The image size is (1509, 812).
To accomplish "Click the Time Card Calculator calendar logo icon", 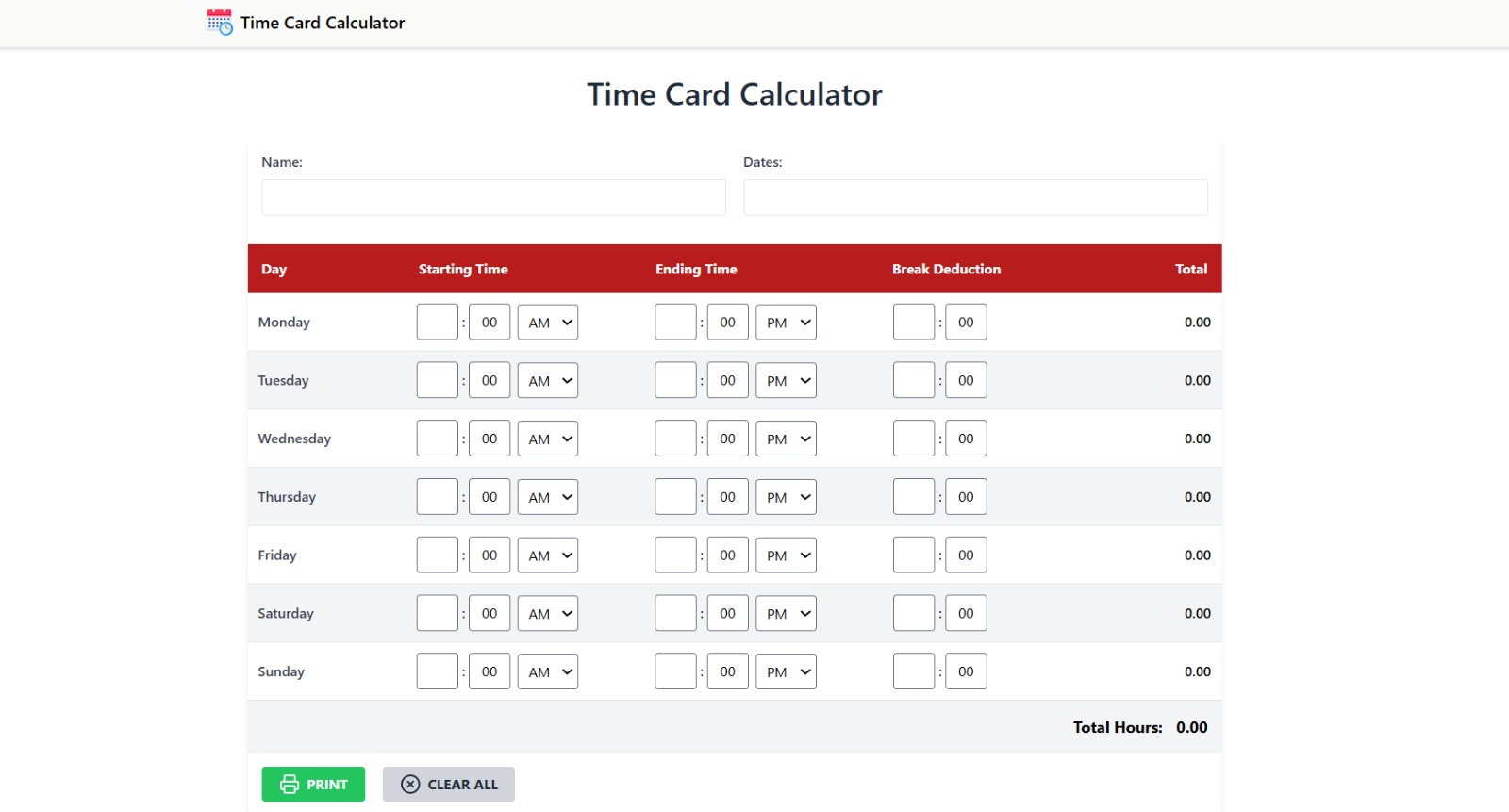I will tap(220, 23).
